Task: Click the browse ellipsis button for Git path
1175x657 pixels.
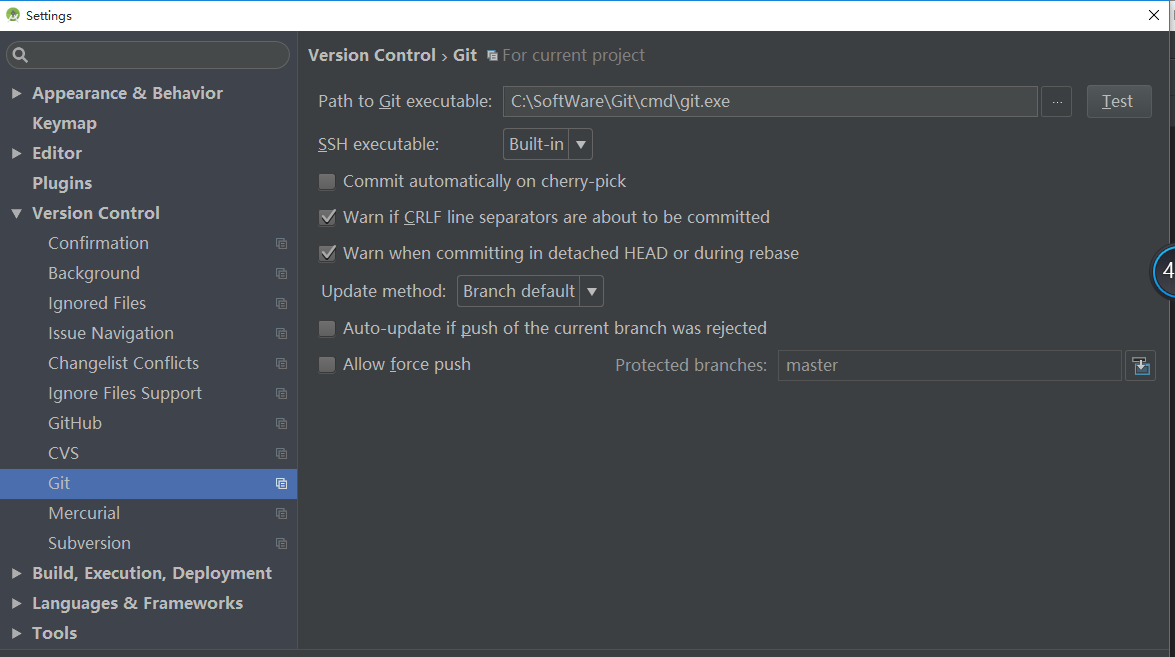Action: [x=1056, y=102]
